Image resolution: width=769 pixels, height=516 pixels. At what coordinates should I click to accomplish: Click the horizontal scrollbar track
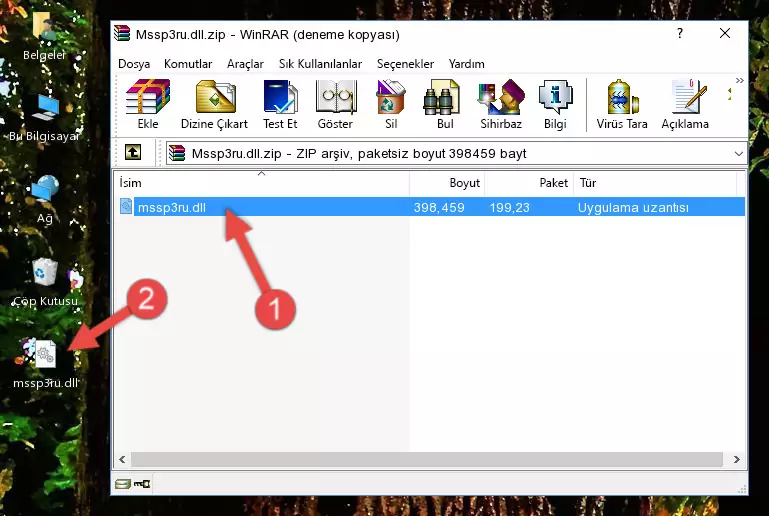point(427,459)
